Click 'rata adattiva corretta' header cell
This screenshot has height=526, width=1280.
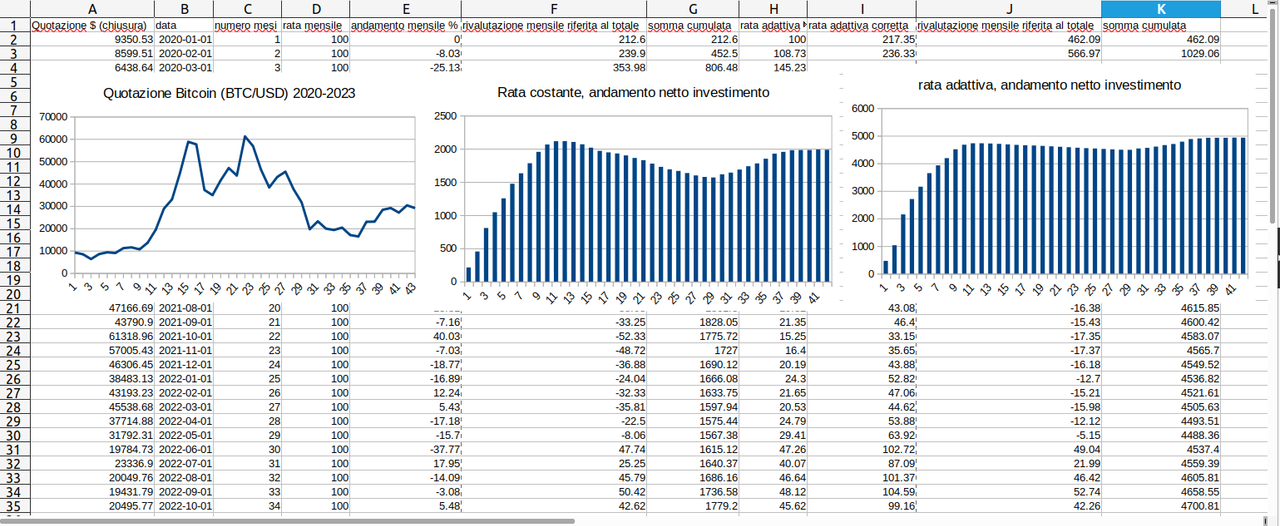tap(861, 25)
